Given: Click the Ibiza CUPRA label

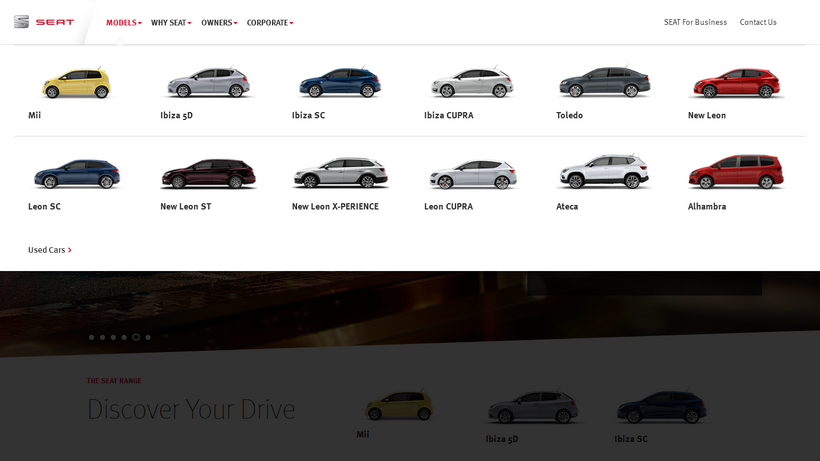Looking at the screenshot, I should 449,115.
